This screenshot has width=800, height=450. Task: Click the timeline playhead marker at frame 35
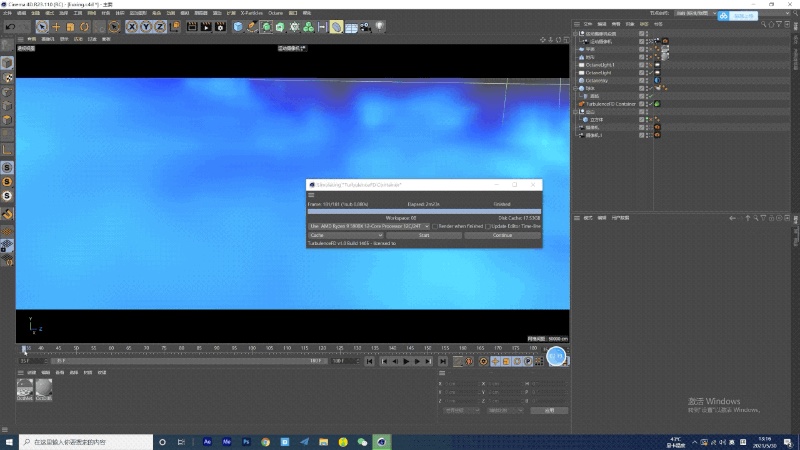point(23,349)
